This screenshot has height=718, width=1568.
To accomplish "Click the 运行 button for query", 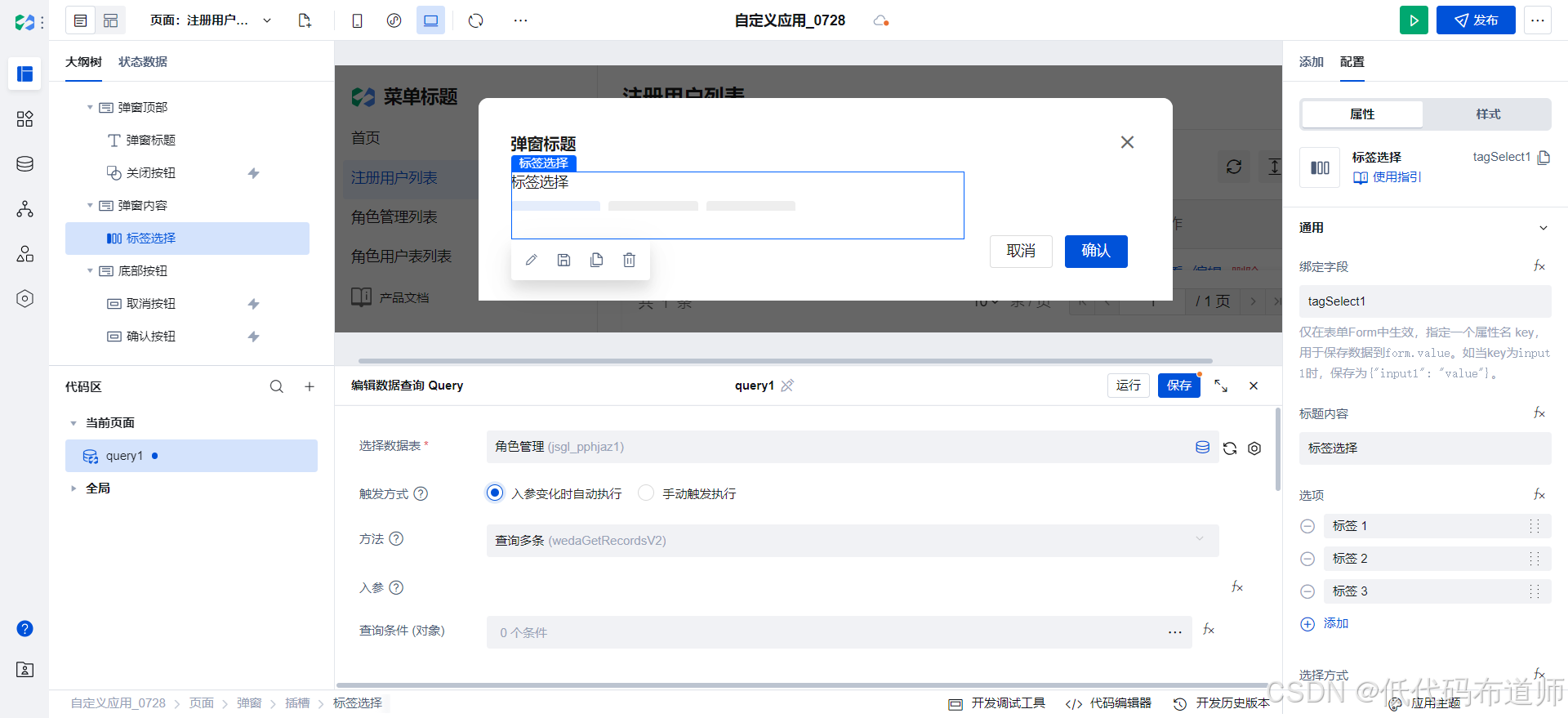I will click(x=1129, y=386).
